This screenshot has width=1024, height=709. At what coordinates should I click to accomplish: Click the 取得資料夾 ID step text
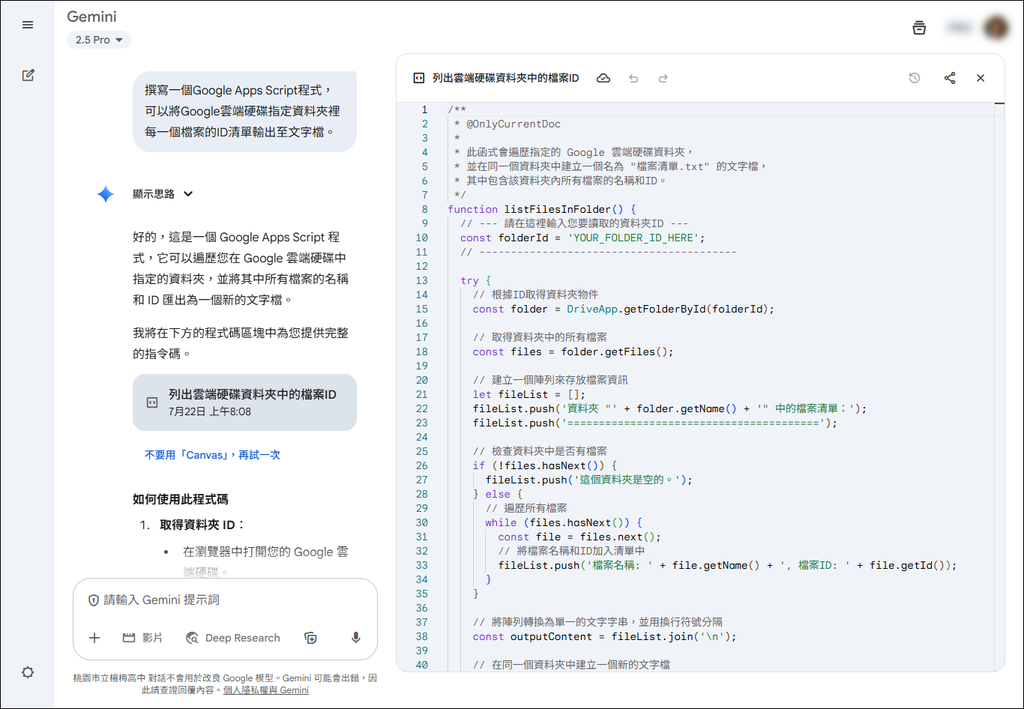[202, 525]
